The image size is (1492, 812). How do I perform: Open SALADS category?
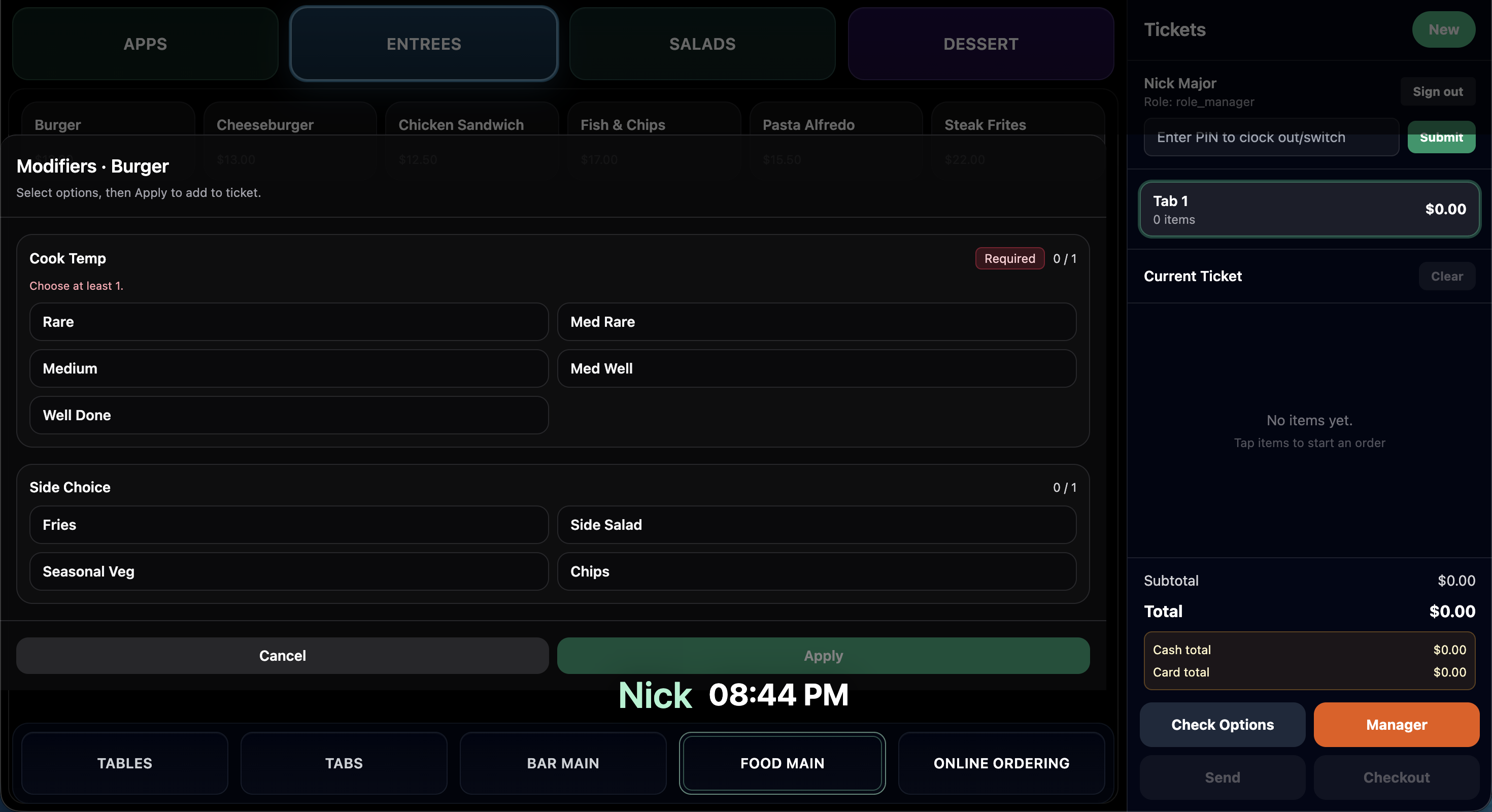(x=702, y=44)
